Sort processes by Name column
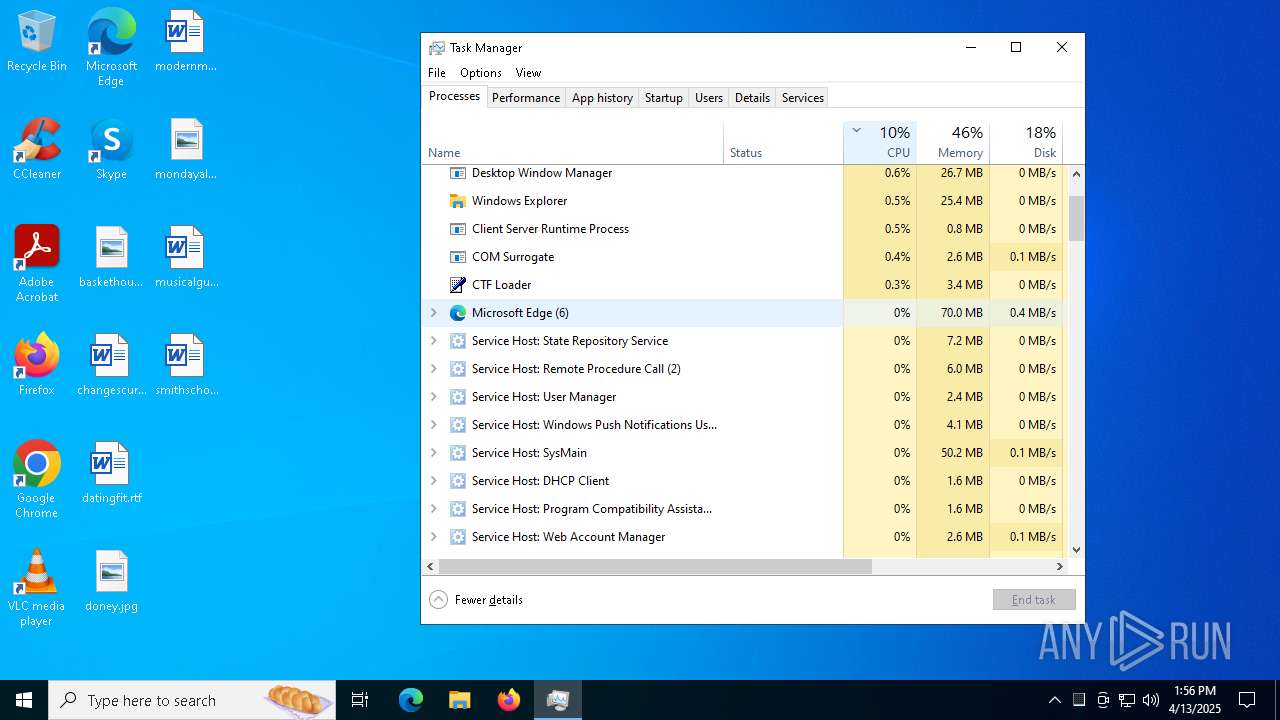The image size is (1280, 720). point(572,142)
